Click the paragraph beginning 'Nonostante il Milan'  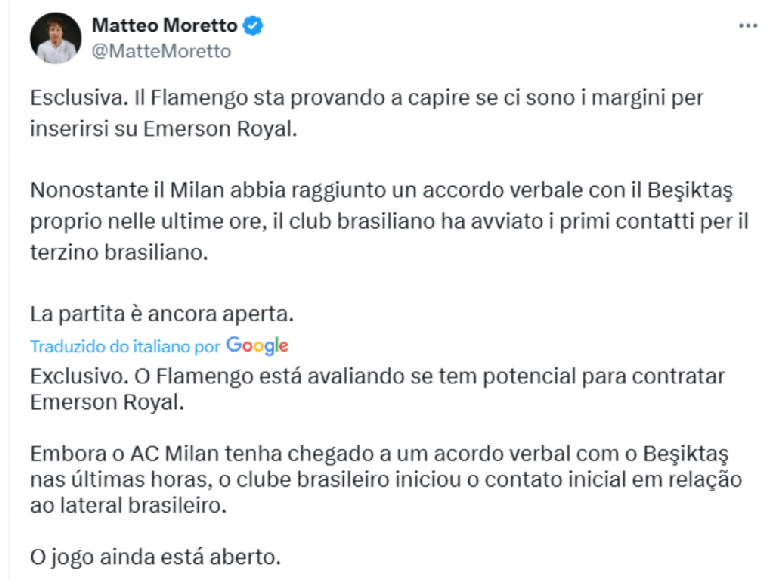388,221
